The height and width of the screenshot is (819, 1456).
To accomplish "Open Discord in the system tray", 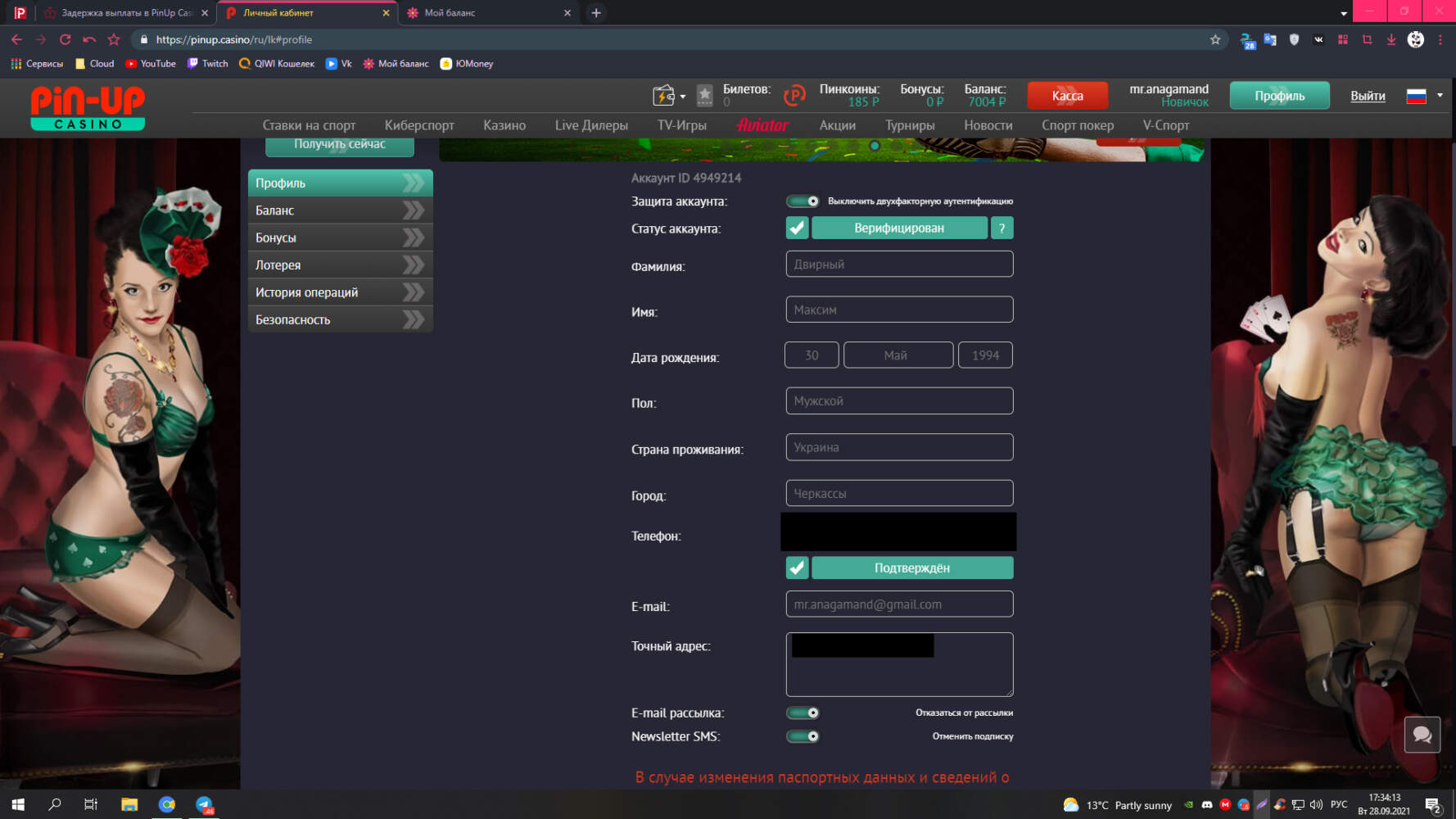I will coord(1206,805).
